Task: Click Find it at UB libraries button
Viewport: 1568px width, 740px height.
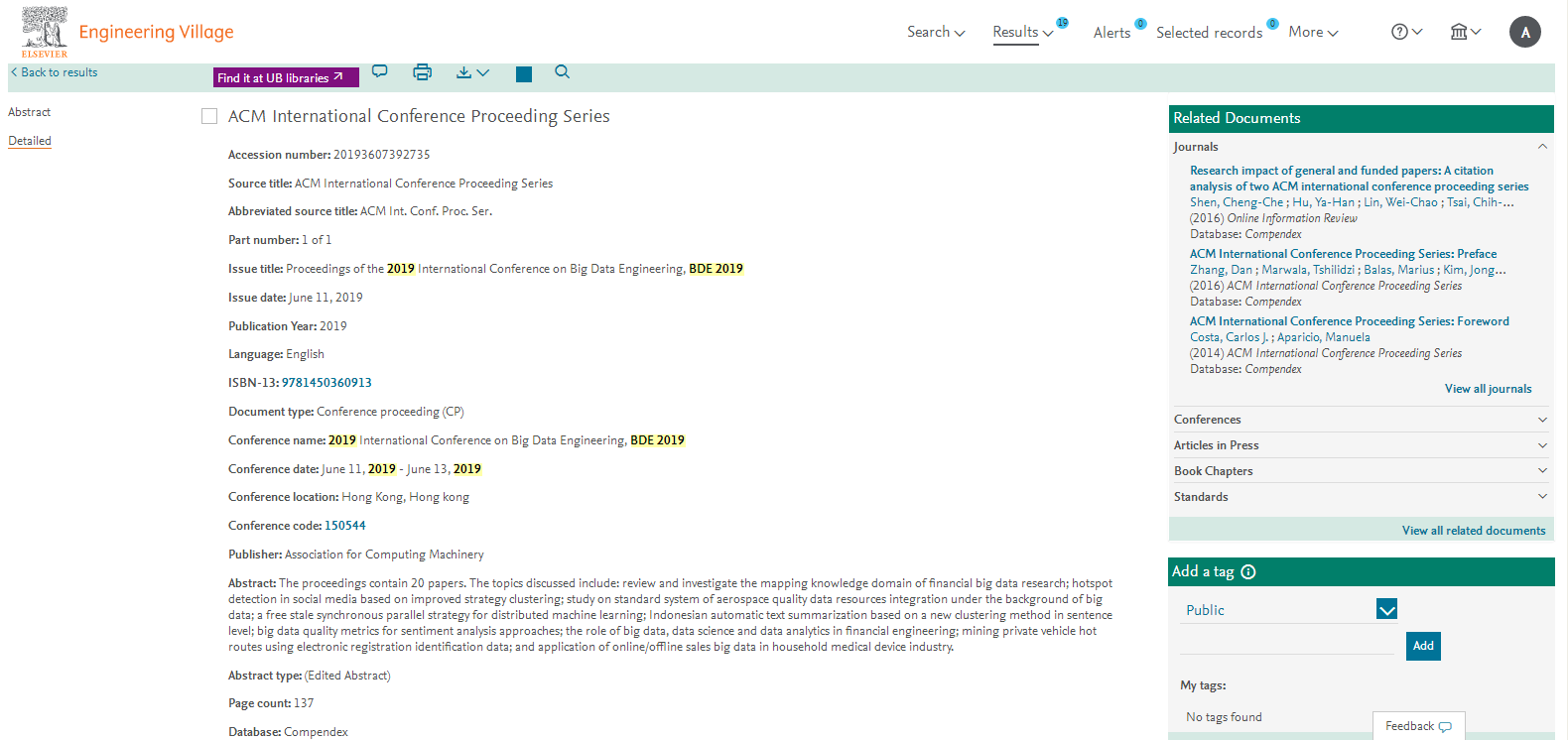Action: click(x=286, y=77)
